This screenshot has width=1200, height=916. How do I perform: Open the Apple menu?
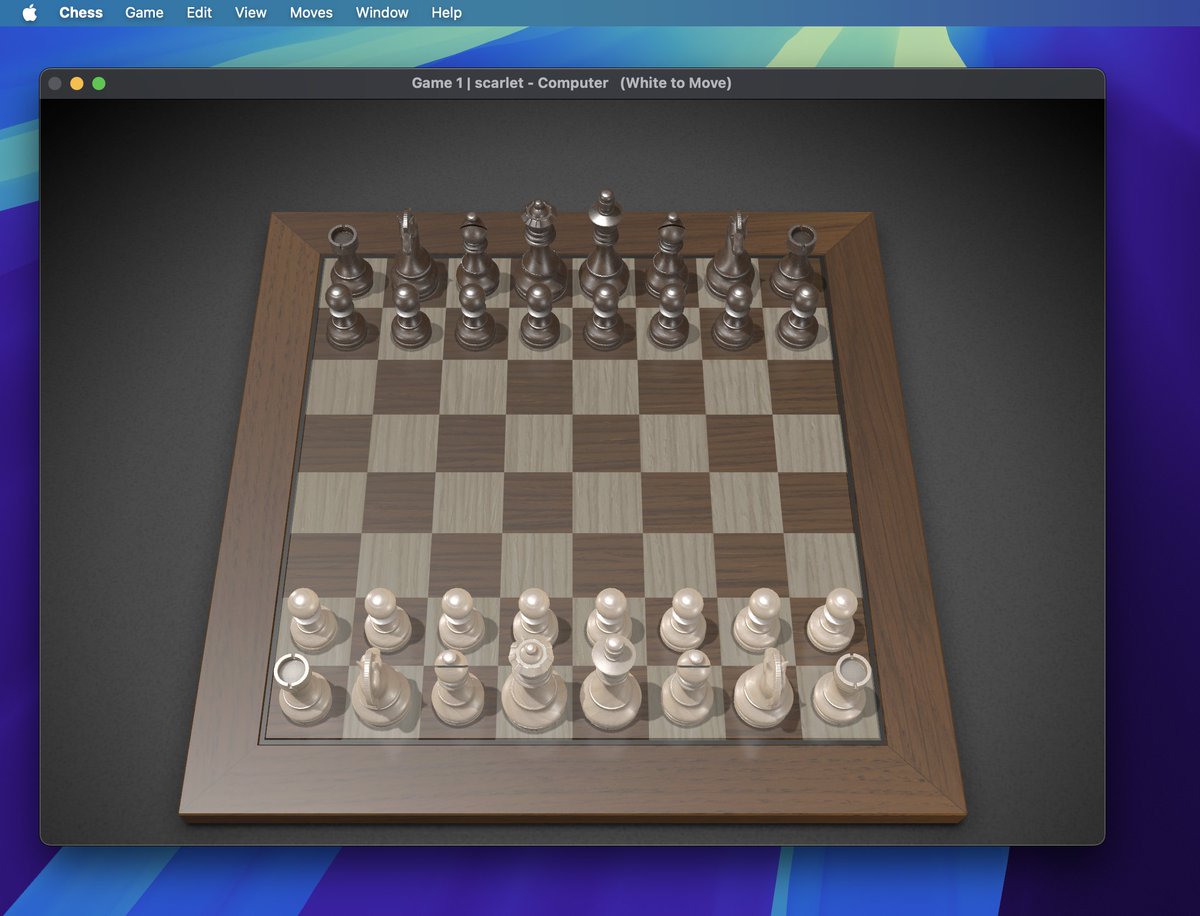[x=29, y=13]
